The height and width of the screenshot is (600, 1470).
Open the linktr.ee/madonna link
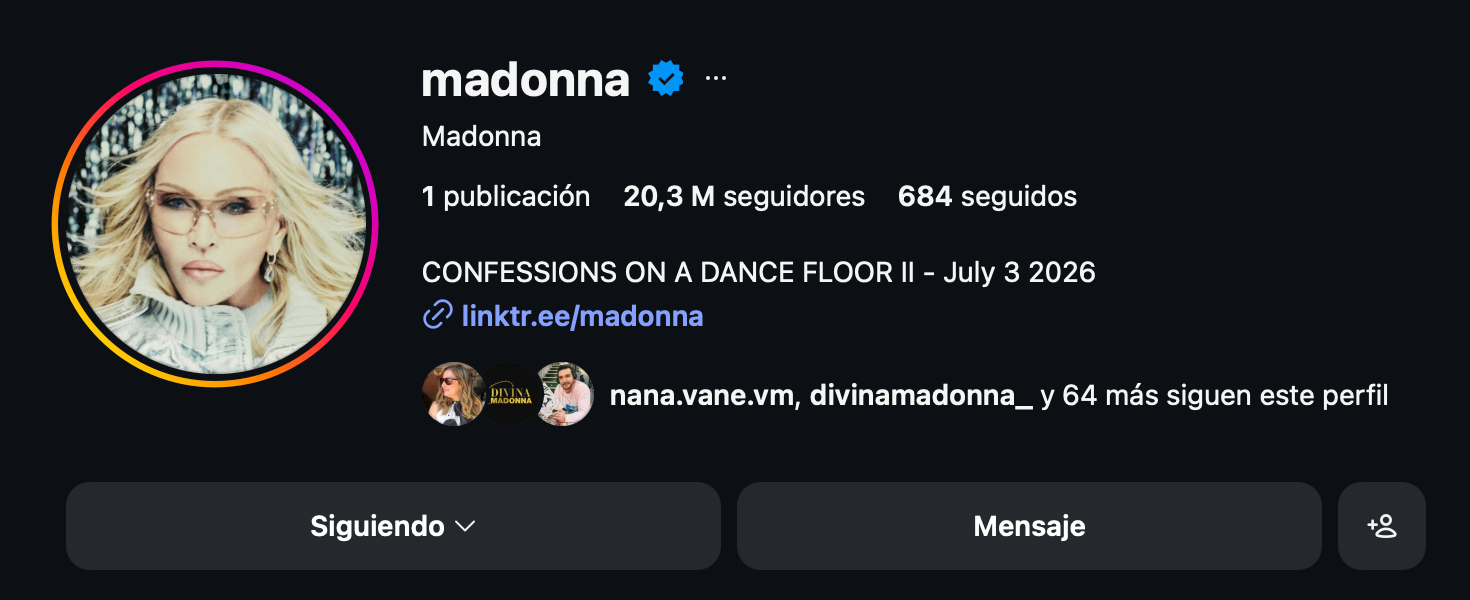coord(582,317)
